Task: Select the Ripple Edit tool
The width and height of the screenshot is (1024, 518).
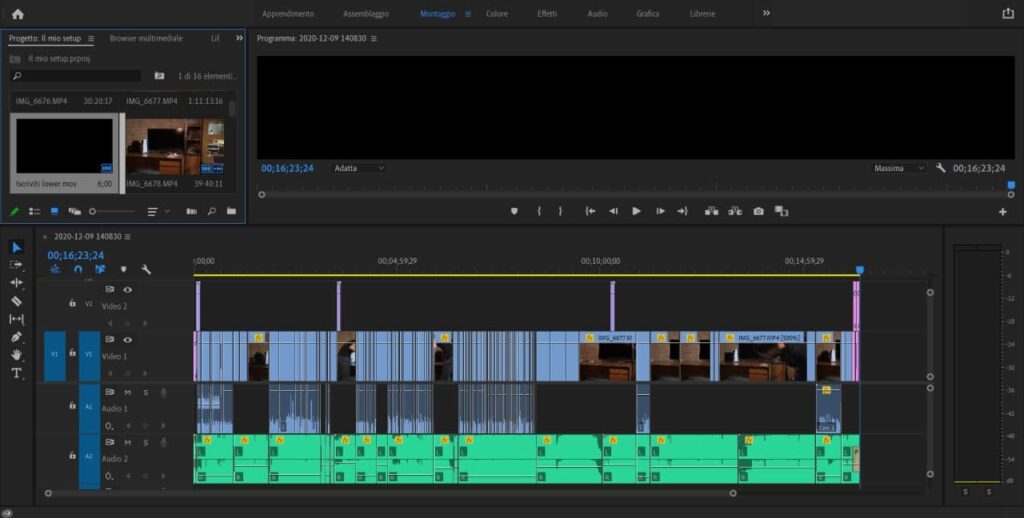Action: point(16,283)
